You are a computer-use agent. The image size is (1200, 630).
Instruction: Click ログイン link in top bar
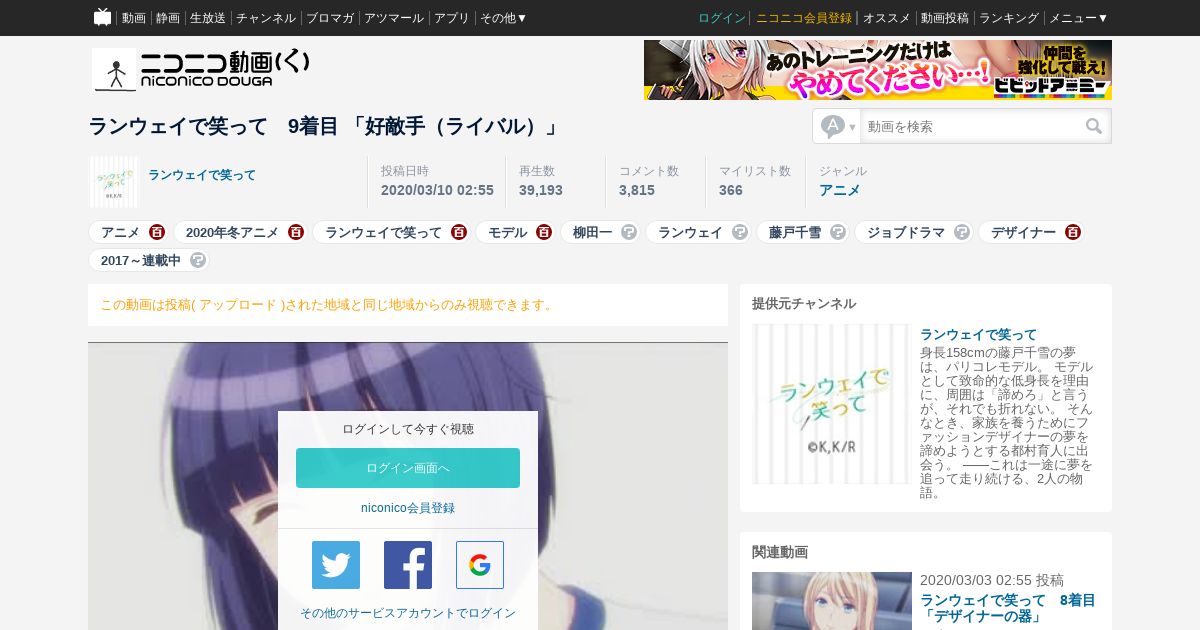pyautogui.click(x=722, y=18)
